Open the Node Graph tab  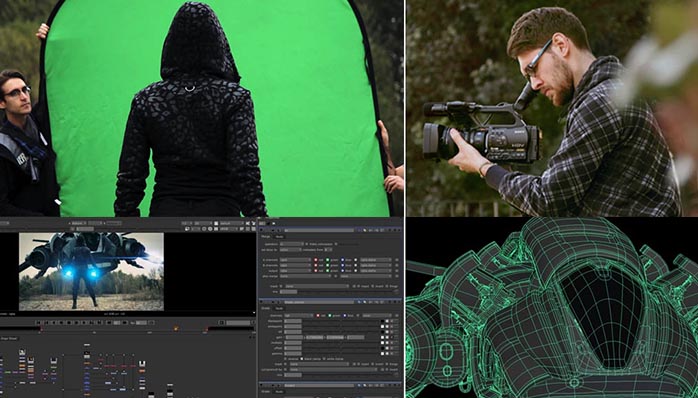point(9,338)
